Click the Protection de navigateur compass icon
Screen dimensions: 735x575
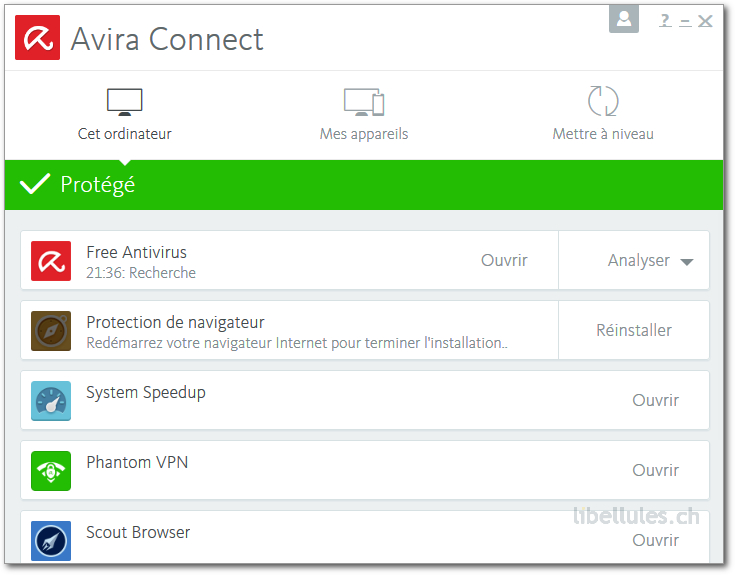51,331
